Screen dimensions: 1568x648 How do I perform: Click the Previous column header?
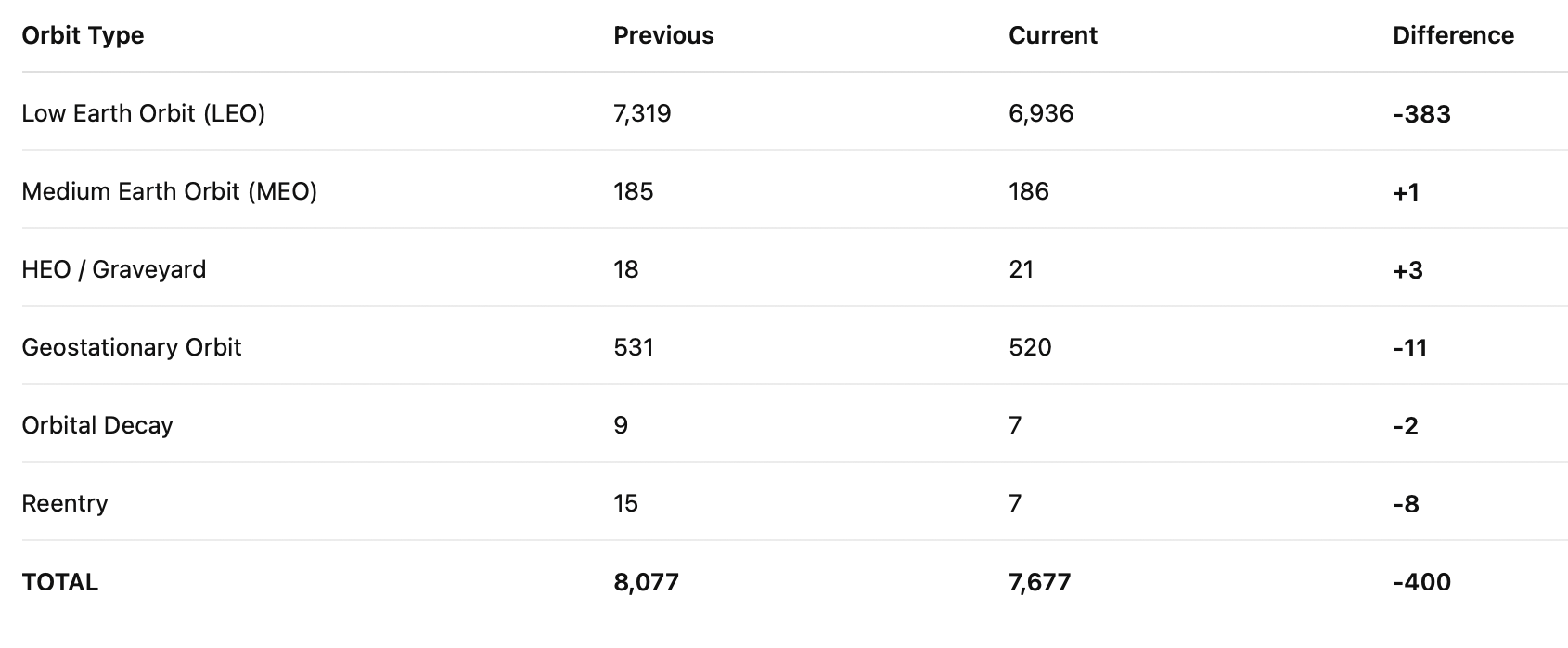point(663,35)
